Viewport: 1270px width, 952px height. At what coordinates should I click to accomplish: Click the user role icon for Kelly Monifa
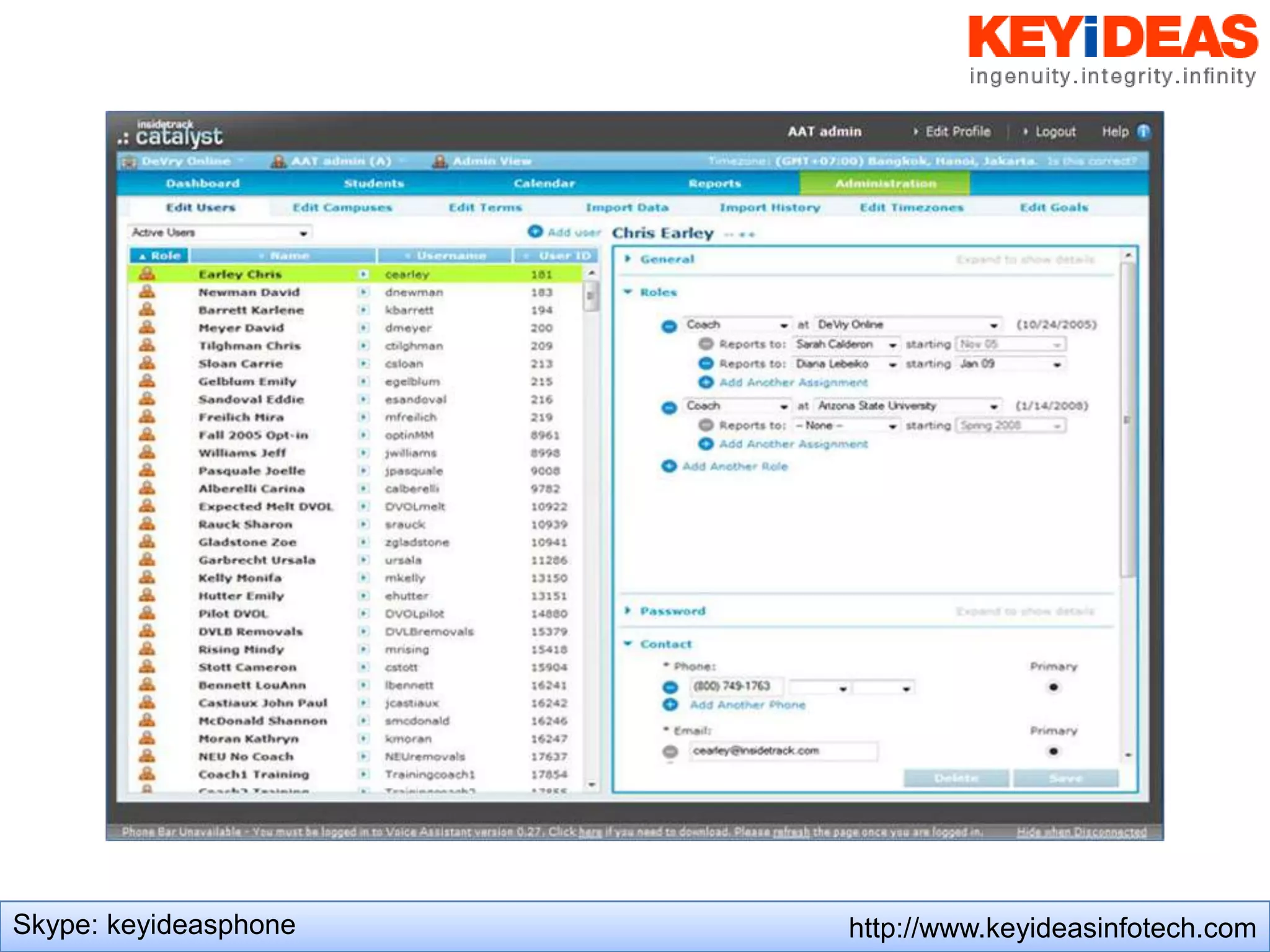(x=147, y=578)
